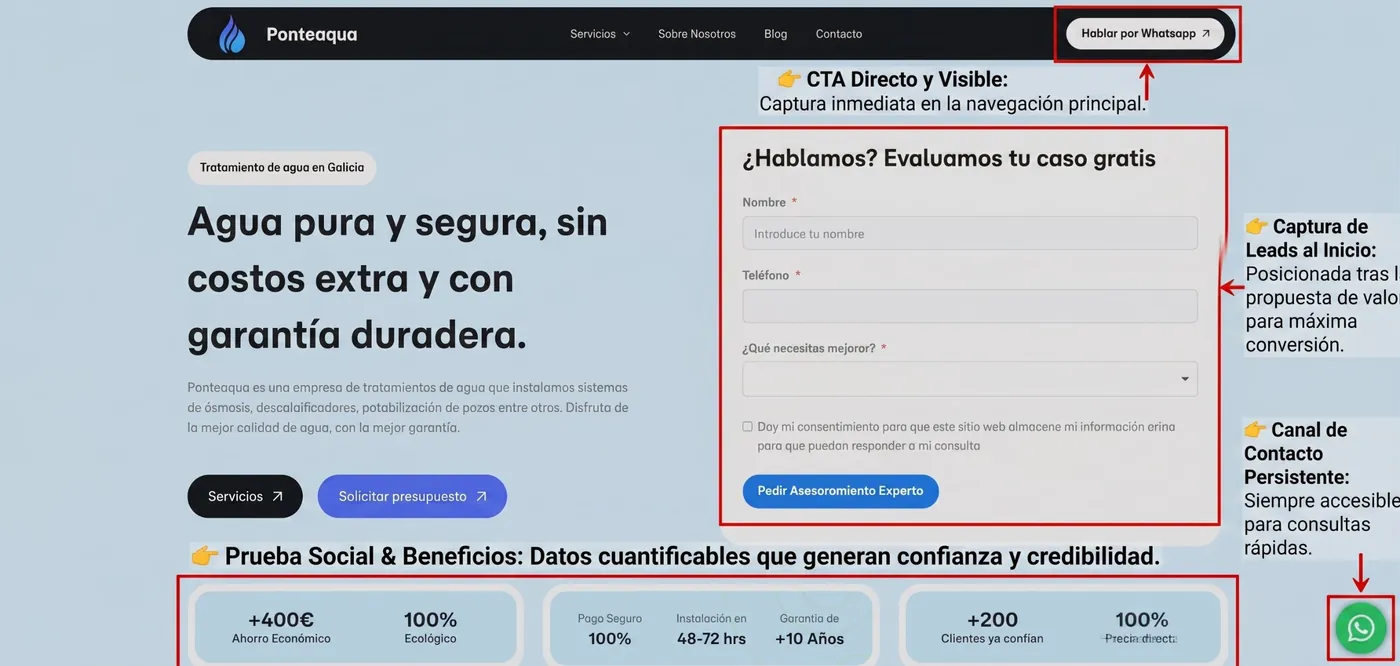Click the Tratamiento de agua en Galicia badge
Image resolution: width=1400 pixels, height=666 pixels.
point(282,168)
